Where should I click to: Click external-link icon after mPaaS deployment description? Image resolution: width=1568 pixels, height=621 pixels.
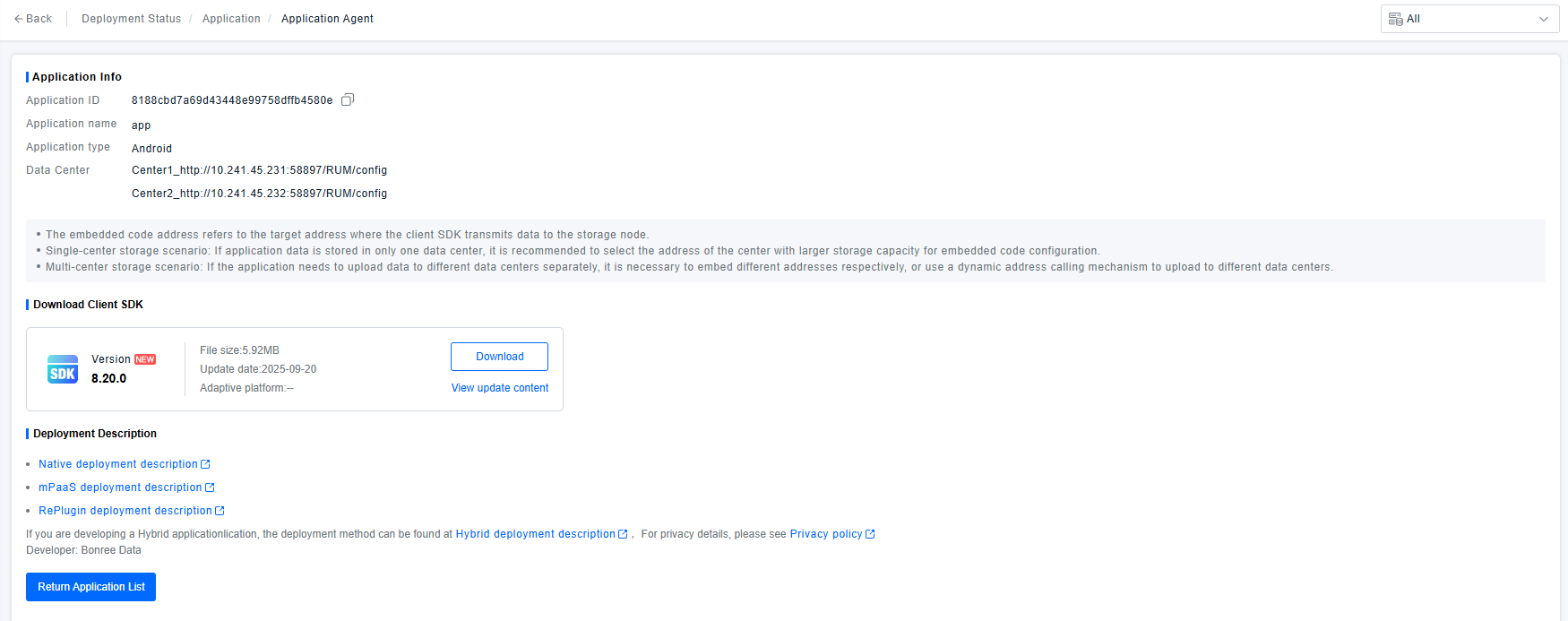pyautogui.click(x=210, y=487)
